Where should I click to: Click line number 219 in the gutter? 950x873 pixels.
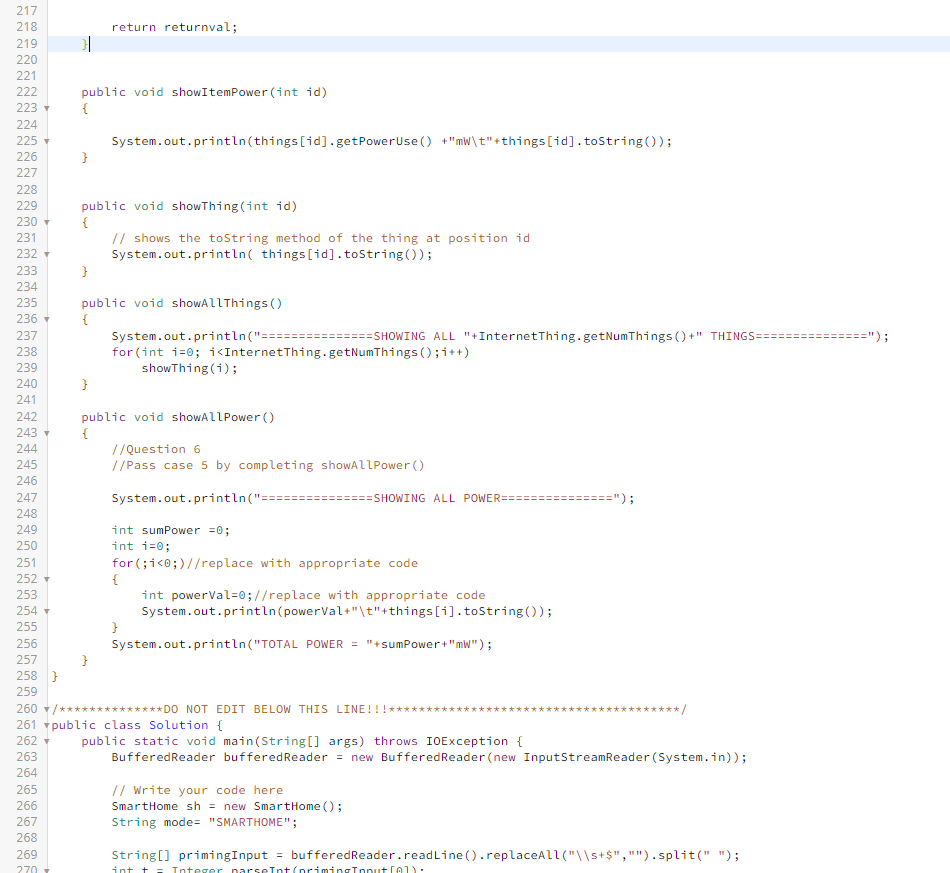[x=27, y=44]
